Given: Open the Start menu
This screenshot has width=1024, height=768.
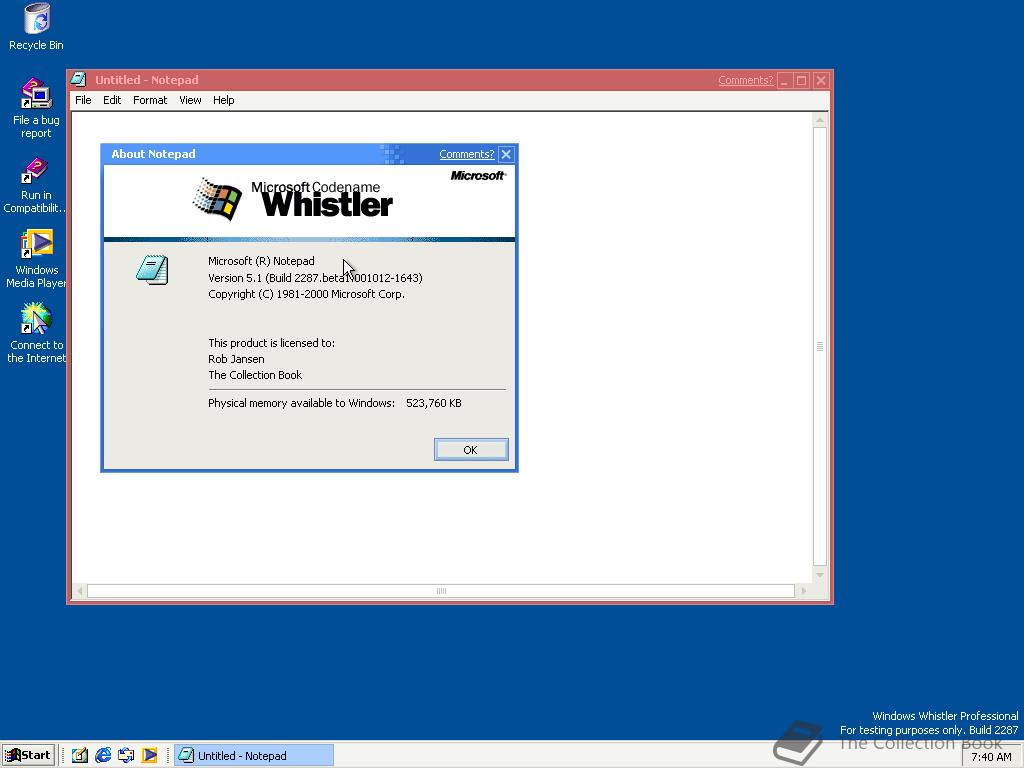Looking at the screenshot, I should tap(27, 756).
